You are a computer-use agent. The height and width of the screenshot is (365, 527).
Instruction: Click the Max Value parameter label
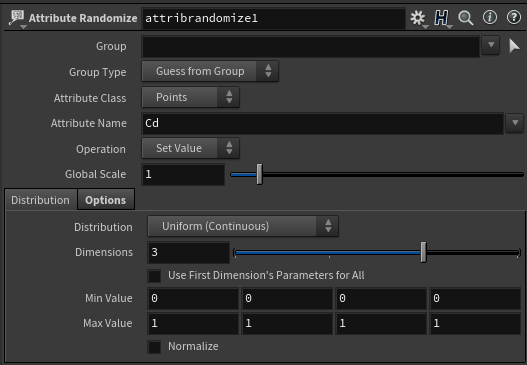108,323
